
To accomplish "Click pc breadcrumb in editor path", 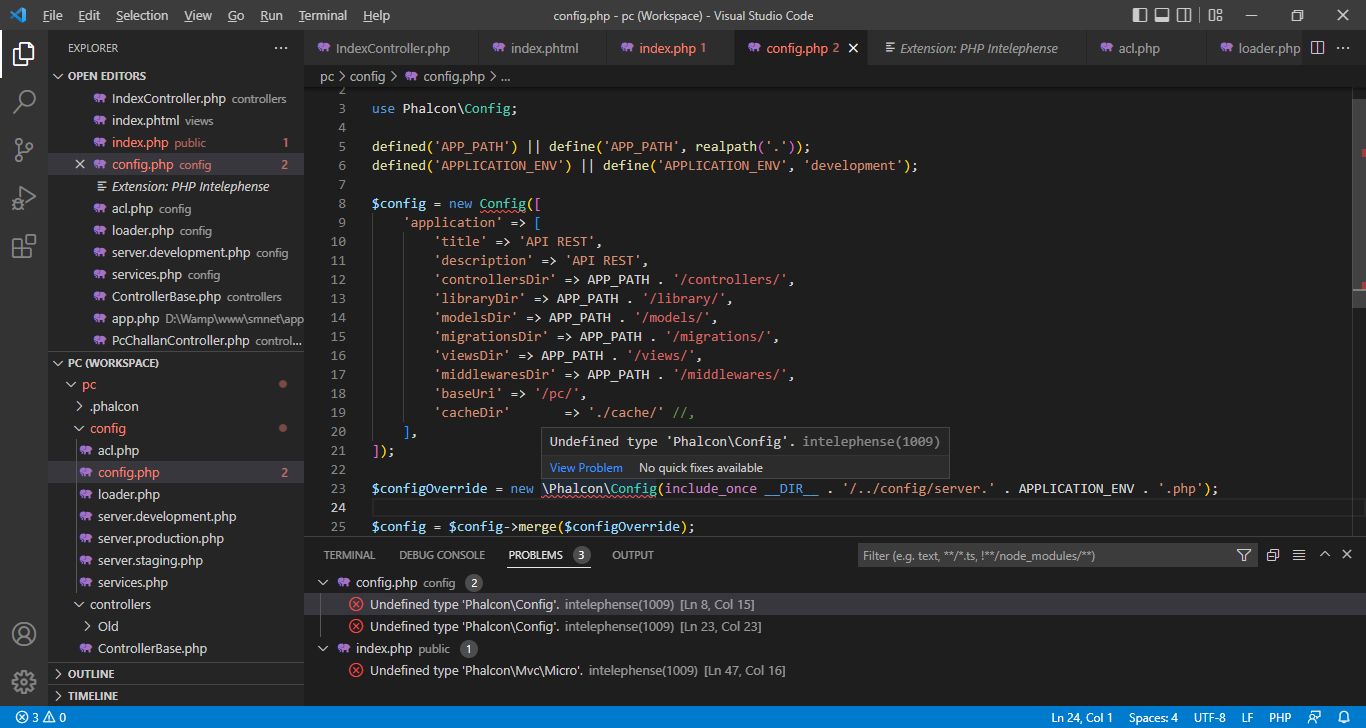I will (327, 76).
